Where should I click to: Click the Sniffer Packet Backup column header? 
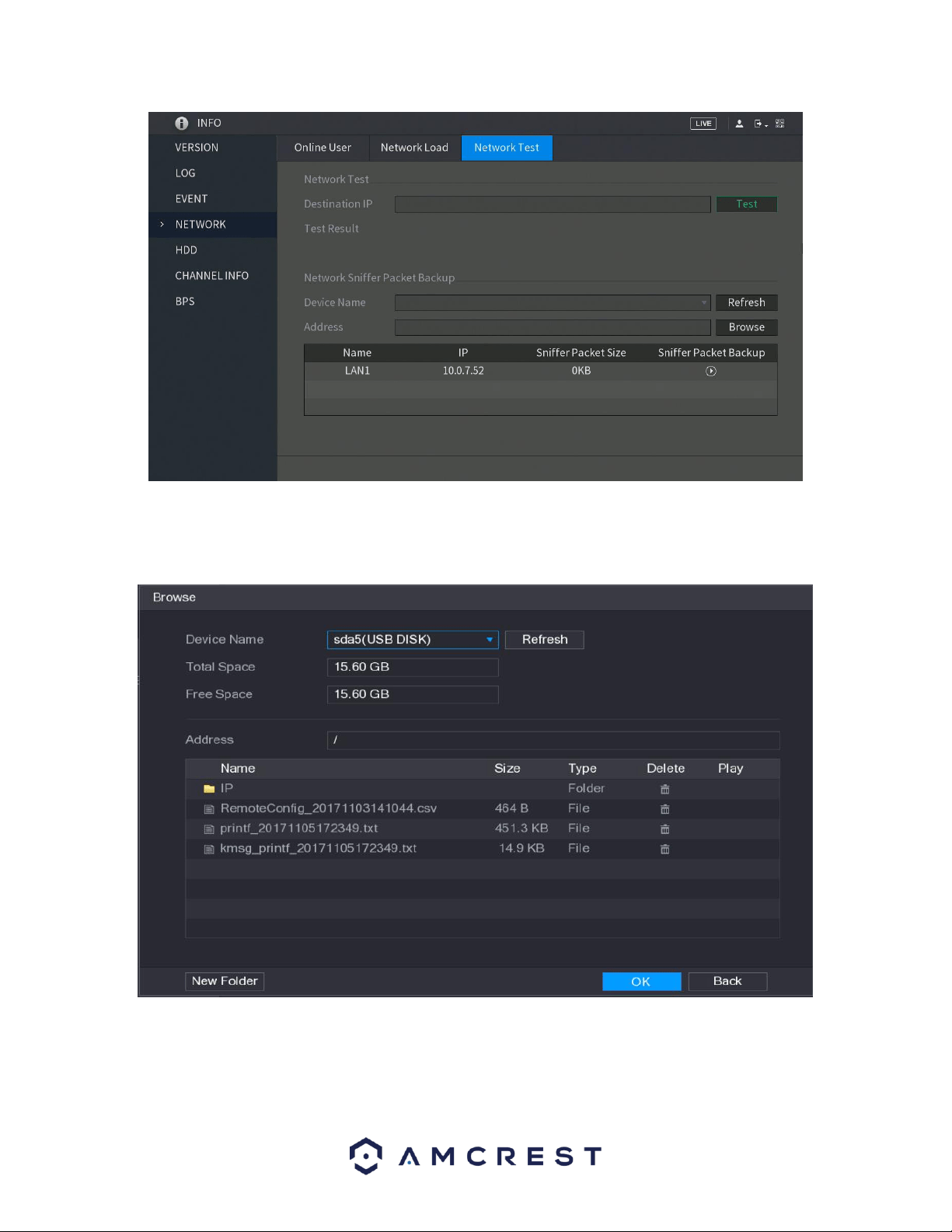pyautogui.click(x=711, y=353)
